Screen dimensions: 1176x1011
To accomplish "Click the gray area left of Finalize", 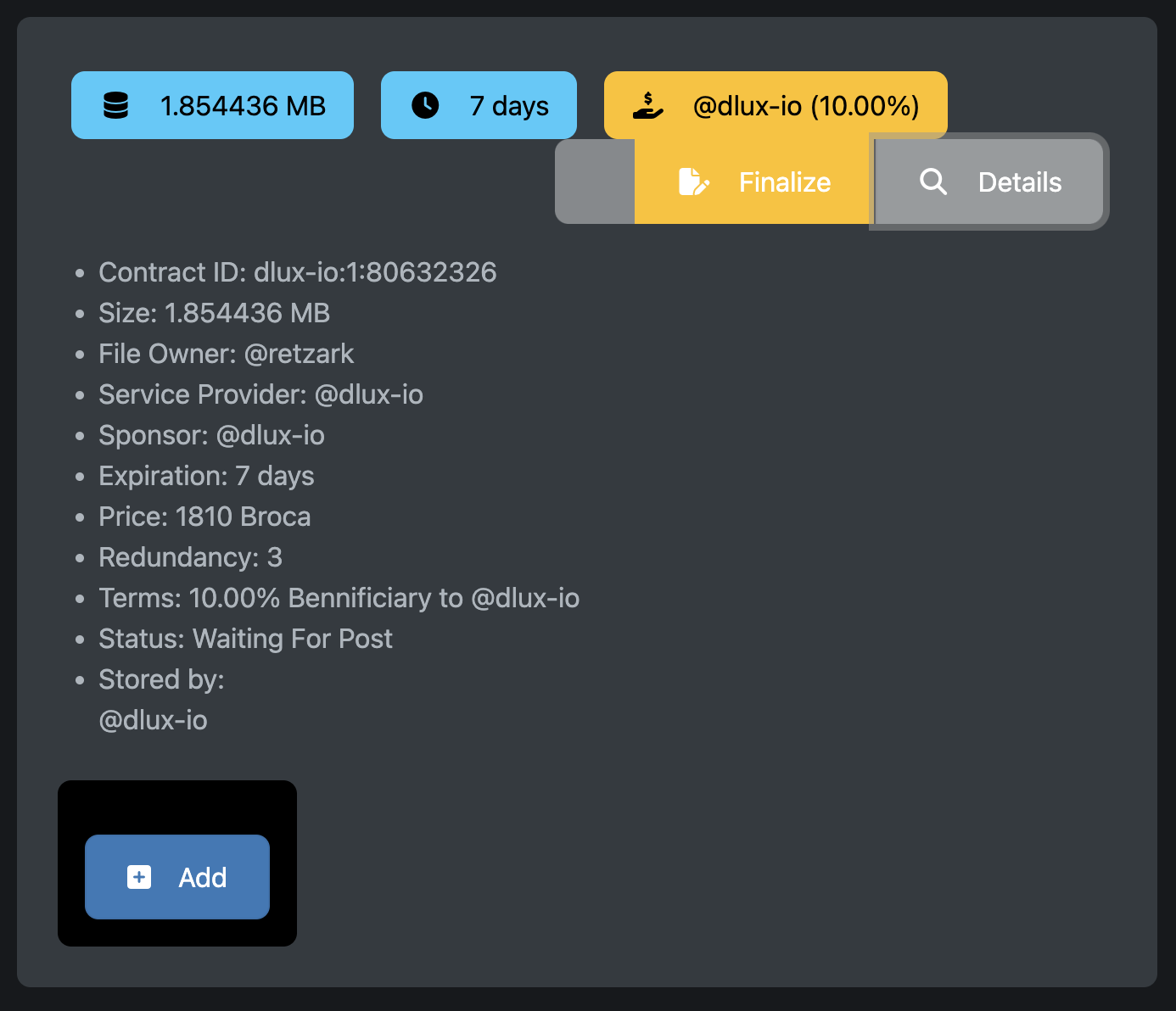I will 595,182.
